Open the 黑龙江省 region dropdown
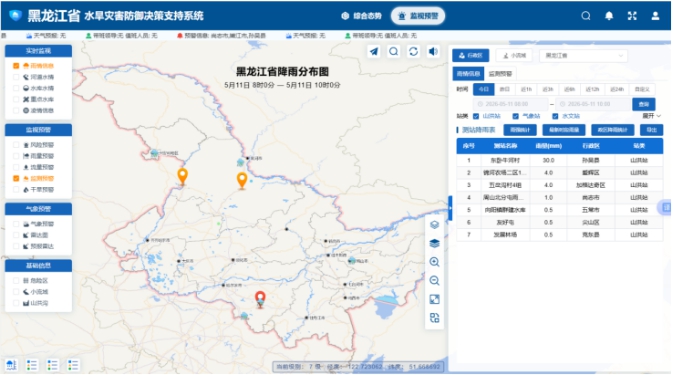 click(x=584, y=56)
